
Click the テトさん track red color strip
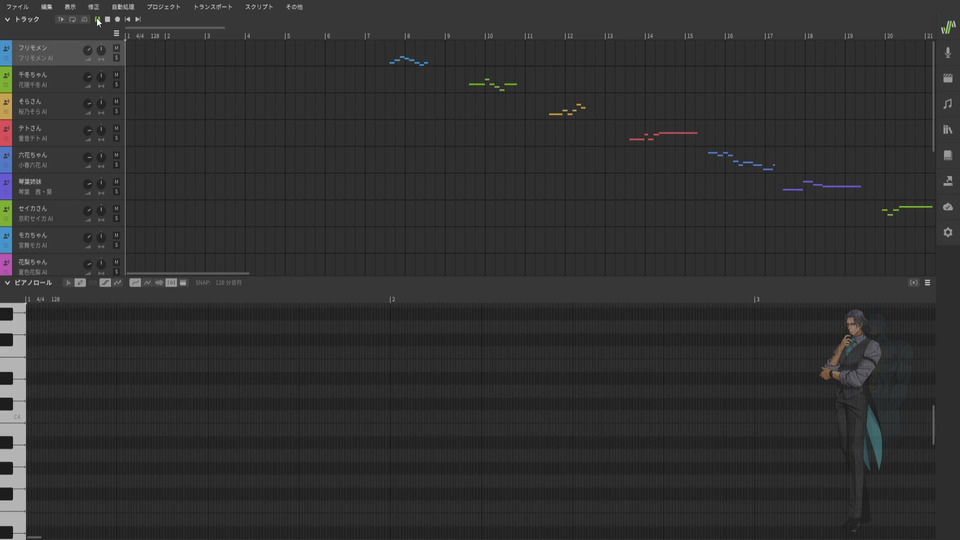click(x=6, y=133)
